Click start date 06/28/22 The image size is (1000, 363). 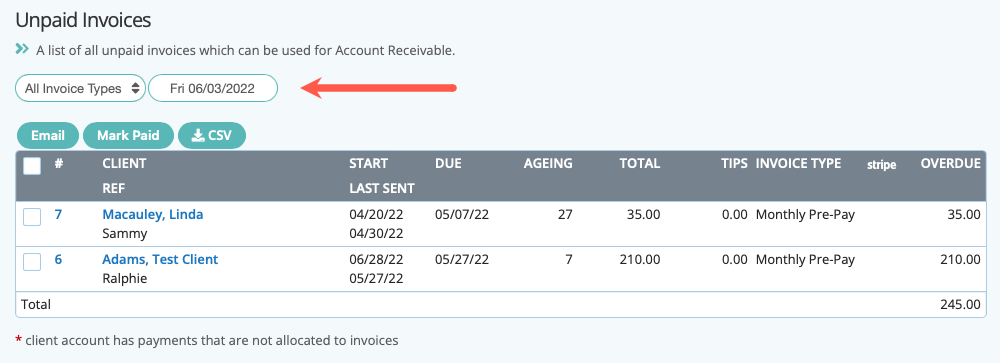tap(376, 260)
